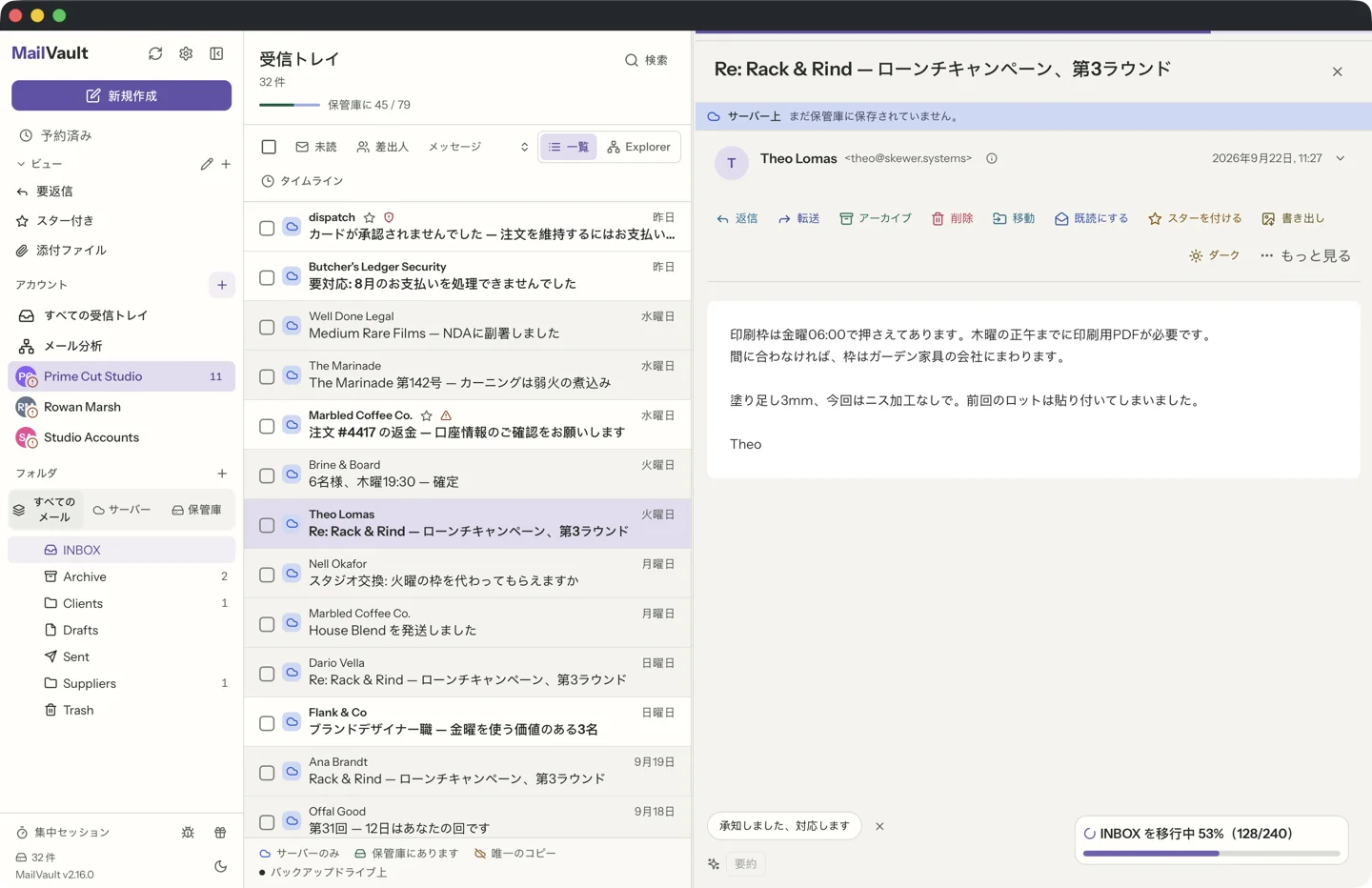1372x888 pixels.
Task: Click the 新規作成 compose button
Action: point(122,95)
